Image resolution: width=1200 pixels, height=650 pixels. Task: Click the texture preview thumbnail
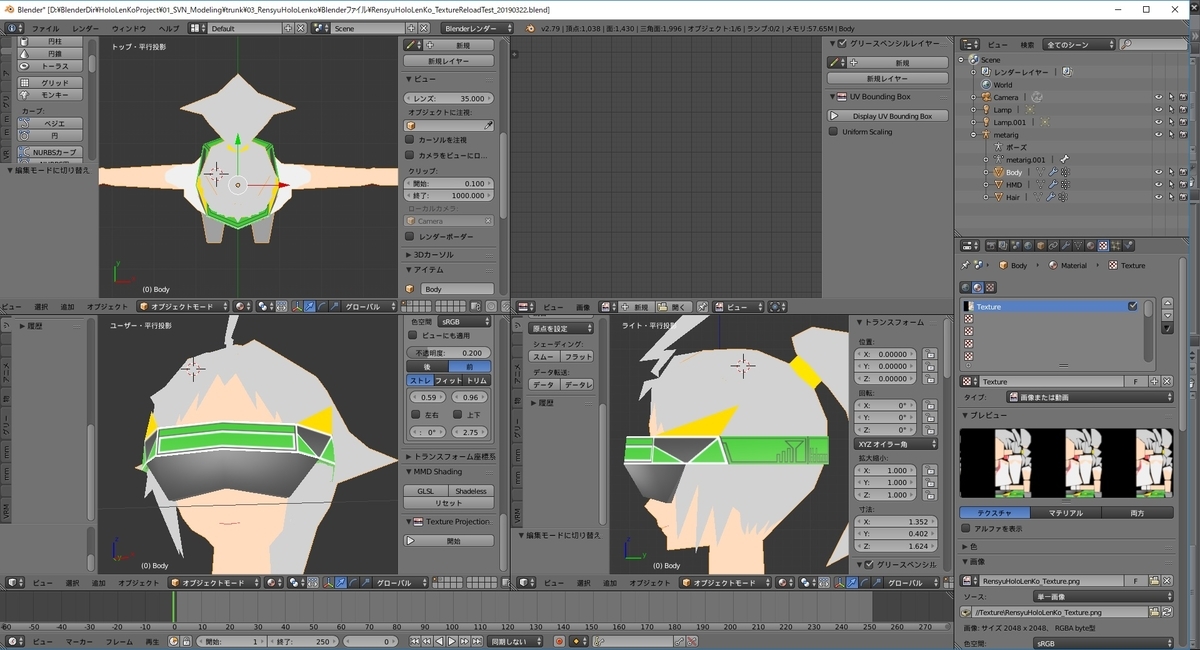coord(1066,463)
